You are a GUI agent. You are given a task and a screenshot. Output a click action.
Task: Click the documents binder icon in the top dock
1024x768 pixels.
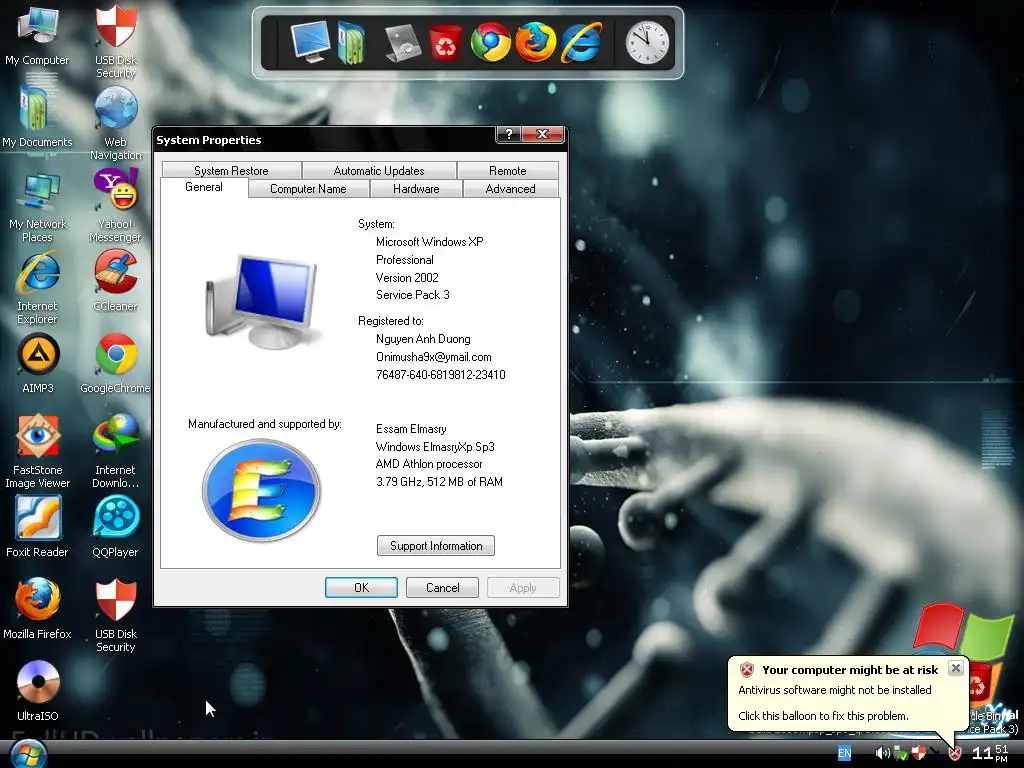pyautogui.click(x=351, y=43)
